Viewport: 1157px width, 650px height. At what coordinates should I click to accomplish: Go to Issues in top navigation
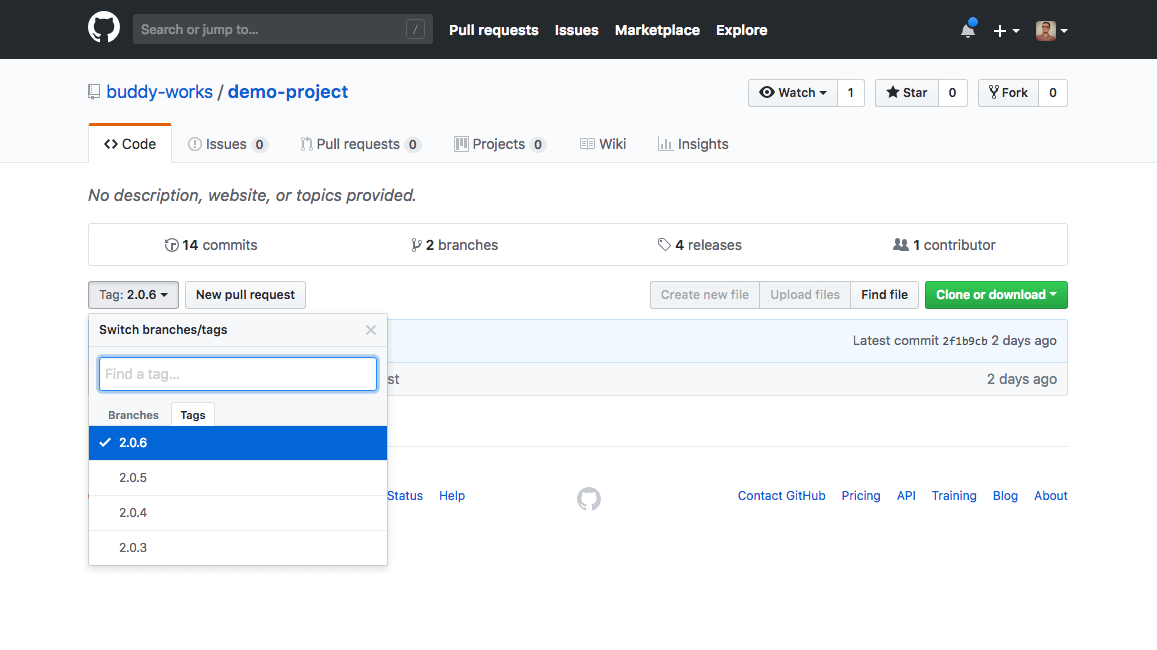[x=576, y=30]
